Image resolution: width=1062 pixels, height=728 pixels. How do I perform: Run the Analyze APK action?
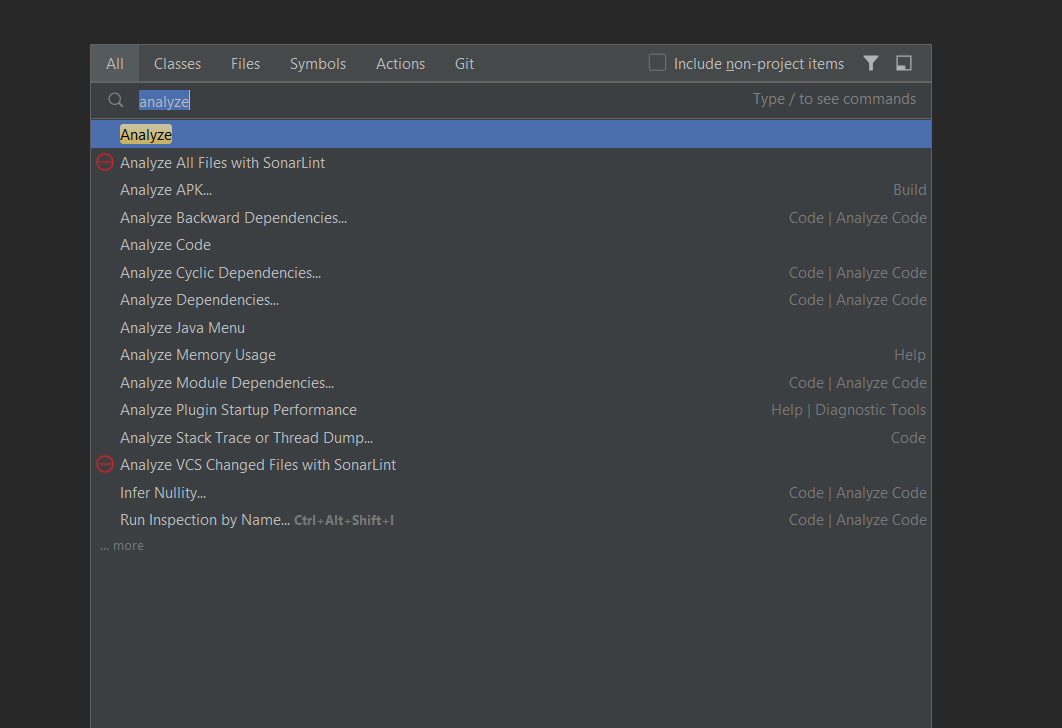click(x=167, y=189)
